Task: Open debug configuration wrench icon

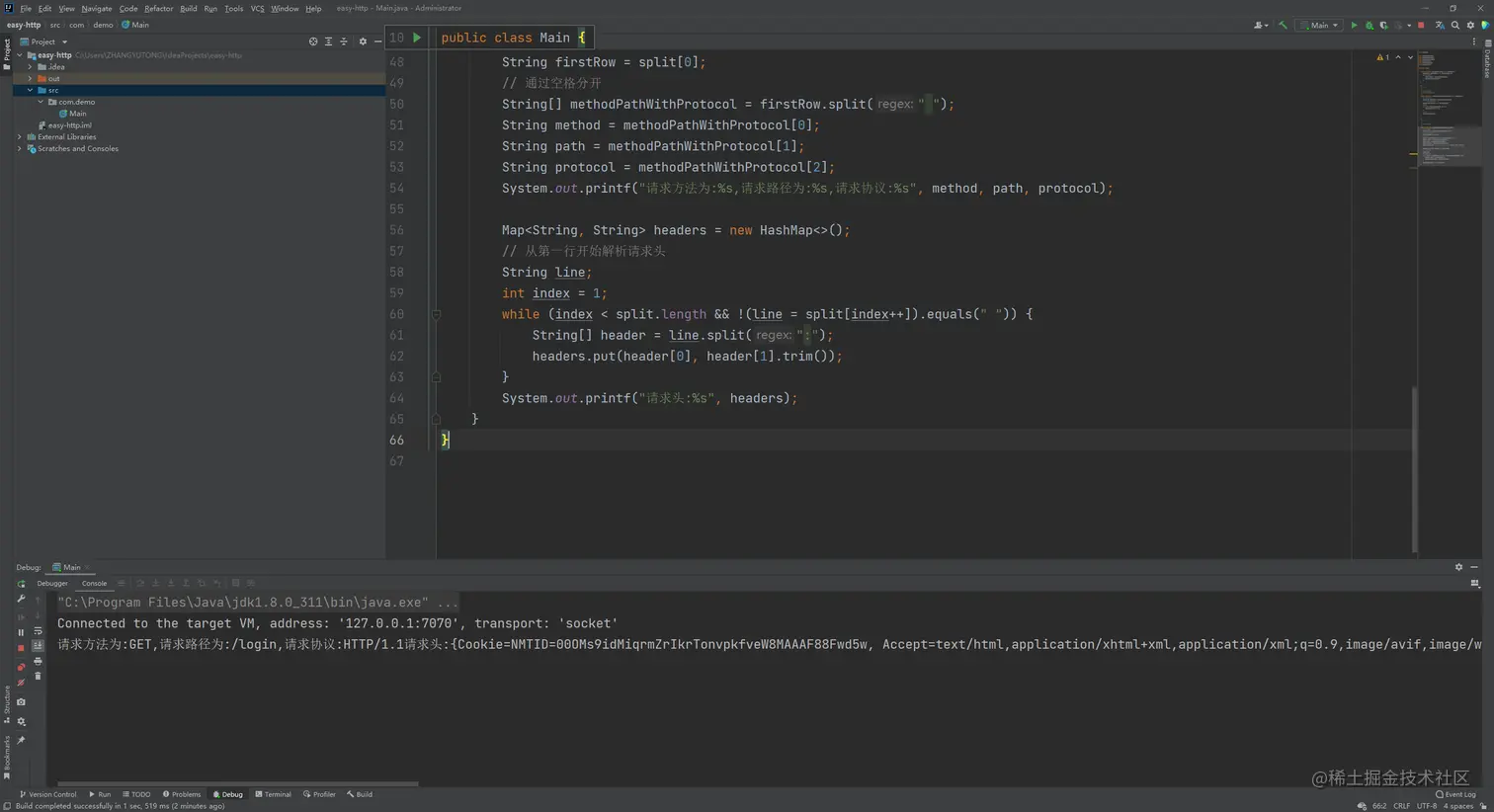Action: pyautogui.click(x=21, y=599)
